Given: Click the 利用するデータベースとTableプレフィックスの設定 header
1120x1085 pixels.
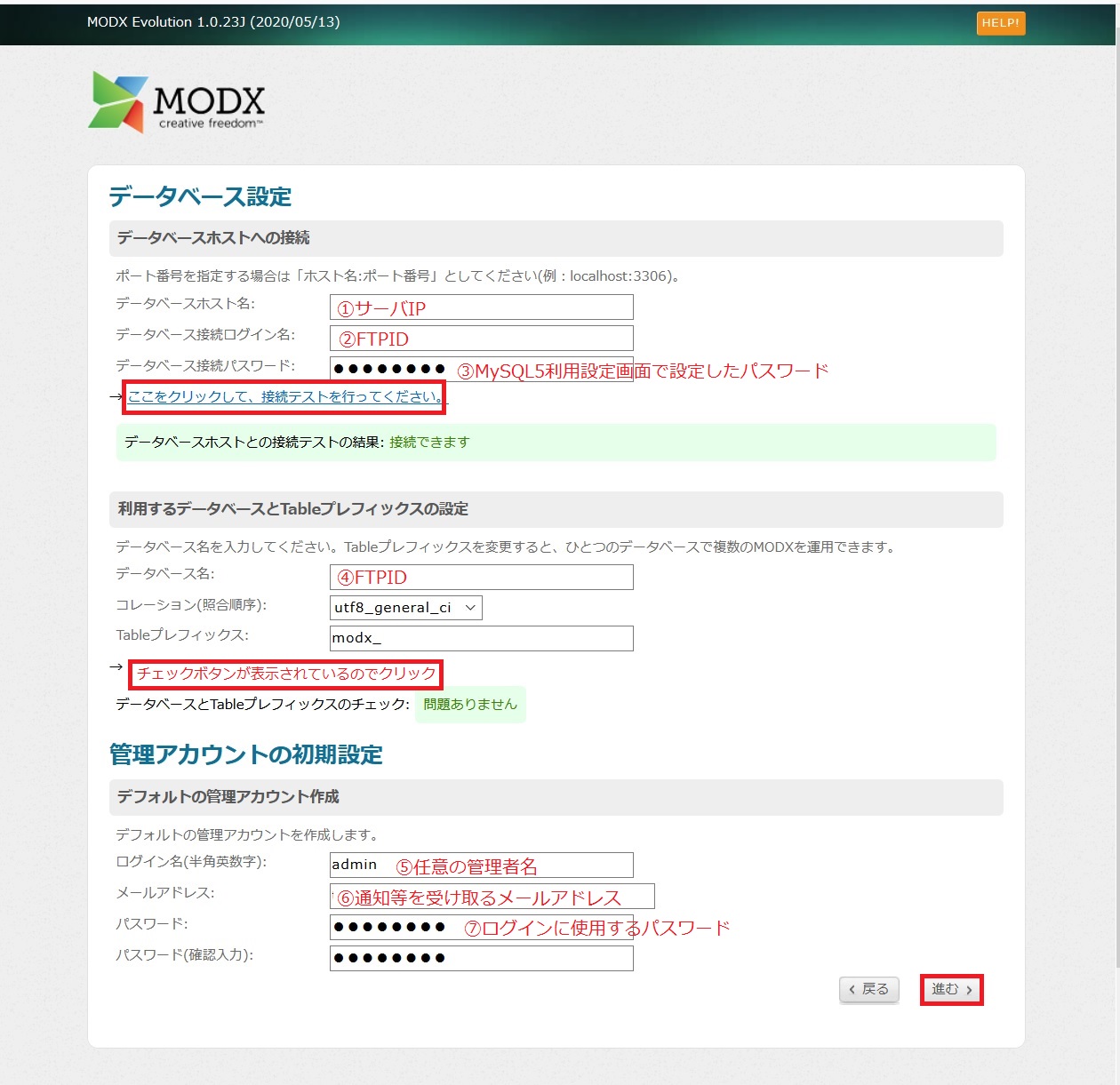Looking at the screenshot, I should 556,509.
